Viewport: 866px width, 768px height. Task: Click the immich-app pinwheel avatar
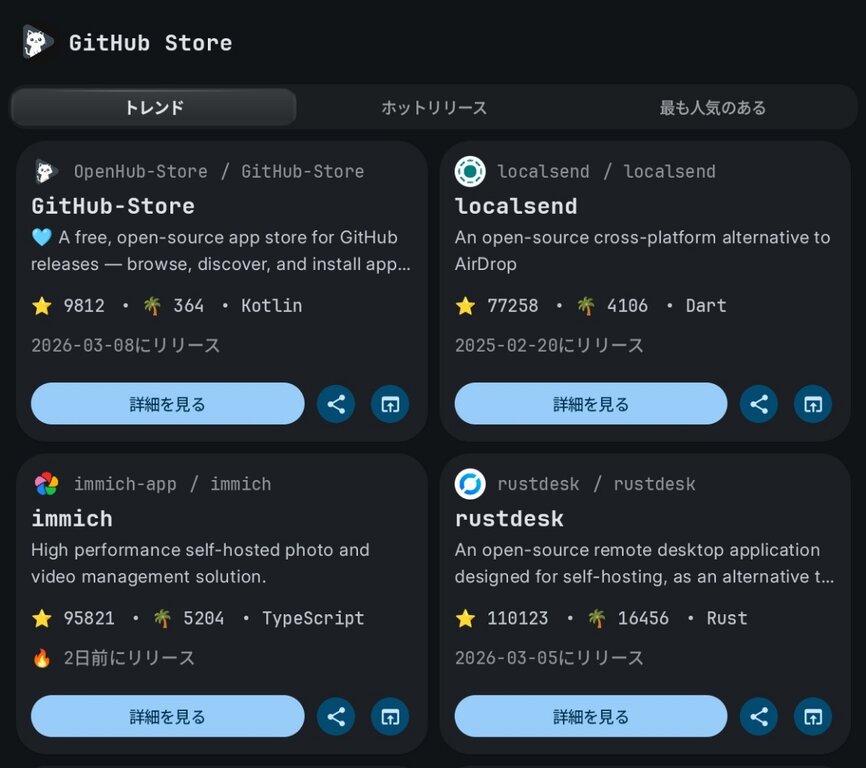(x=46, y=484)
